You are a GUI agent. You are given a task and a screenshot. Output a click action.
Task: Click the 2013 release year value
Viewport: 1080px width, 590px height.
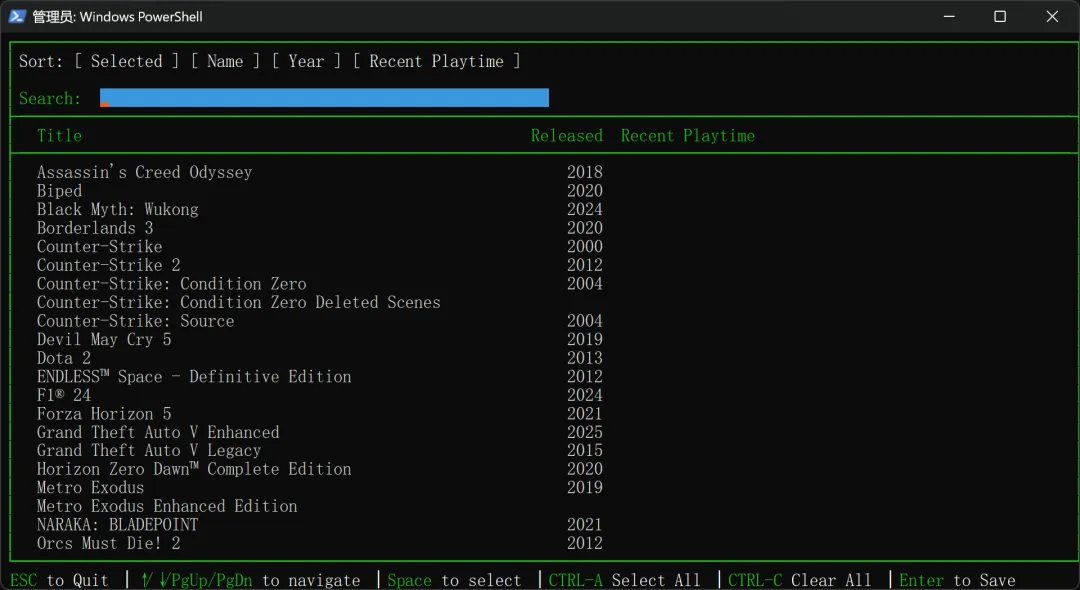tap(585, 358)
